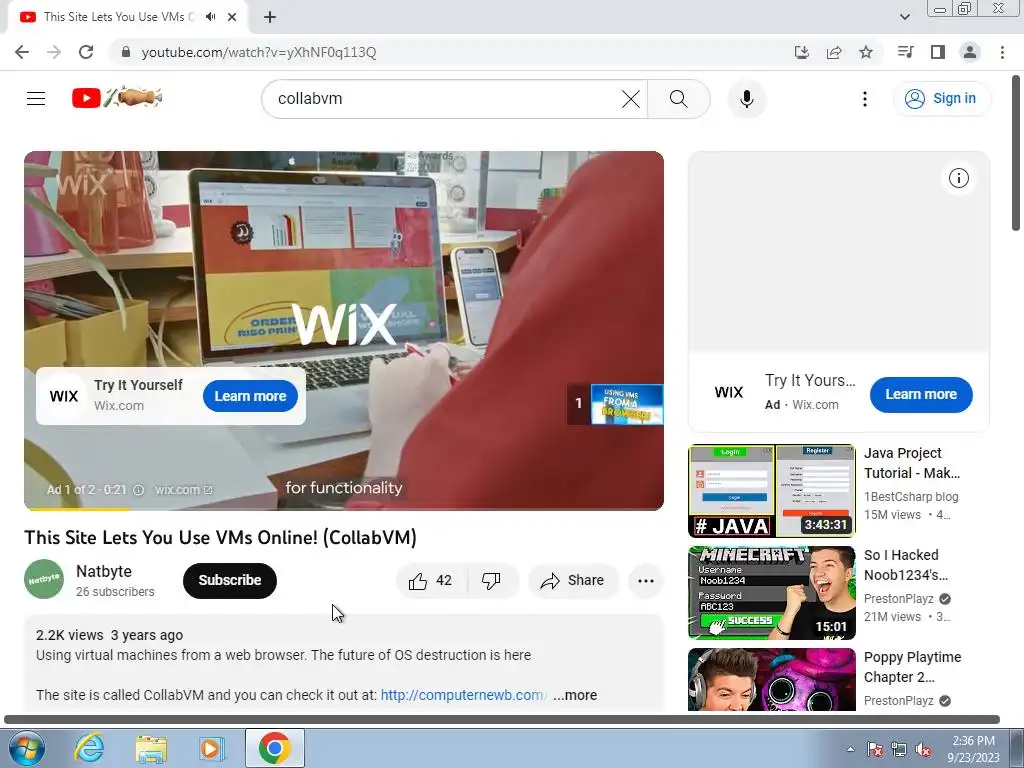The image size is (1024, 768).
Task: Open the tray network icon
Action: coord(899,750)
